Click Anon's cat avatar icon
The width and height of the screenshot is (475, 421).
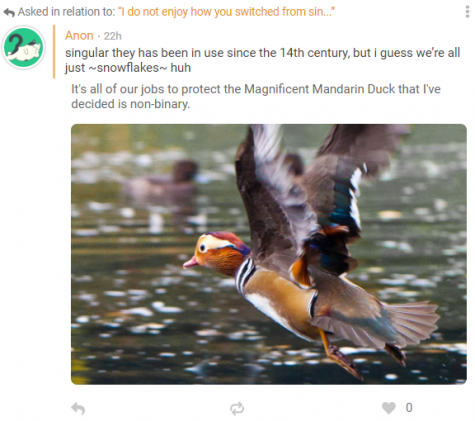point(23,47)
